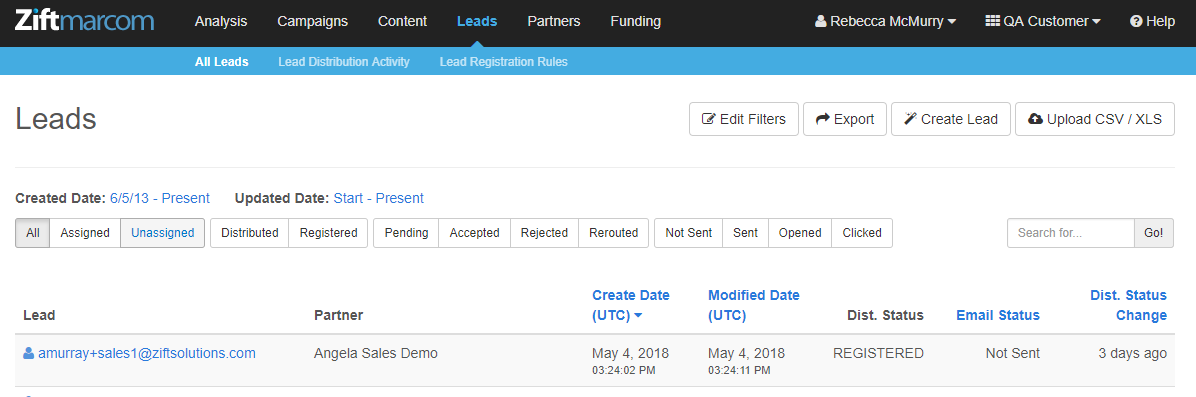
Task: Change Updated Date range Start - Present
Action: [x=378, y=198]
